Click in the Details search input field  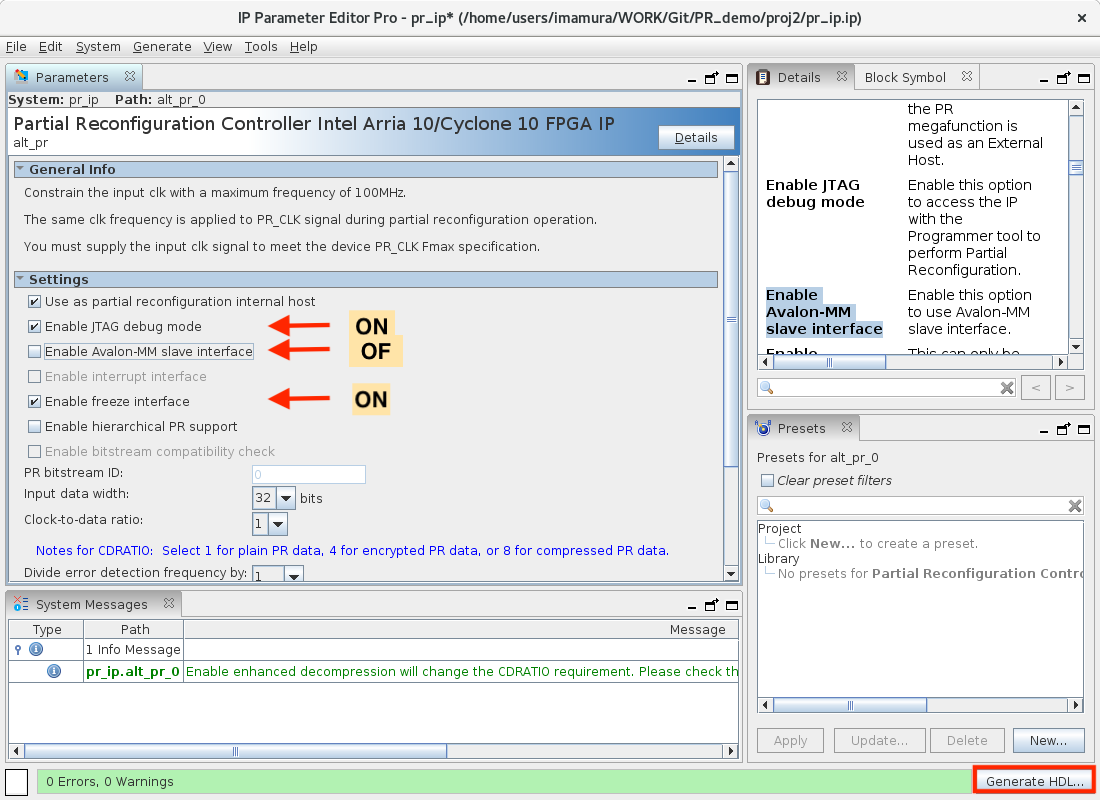click(x=885, y=387)
